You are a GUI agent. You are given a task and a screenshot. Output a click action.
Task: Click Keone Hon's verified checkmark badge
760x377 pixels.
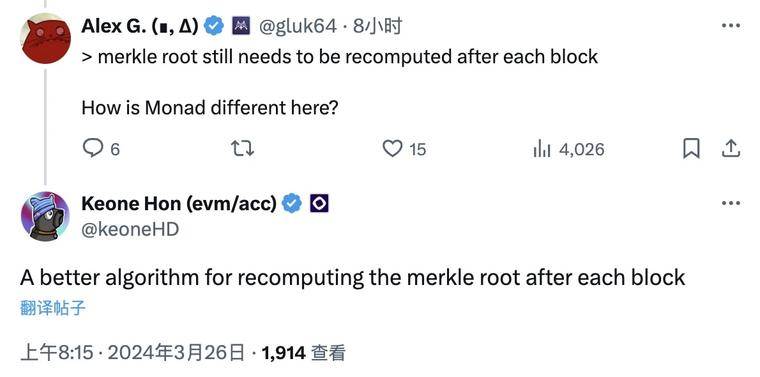point(292,204)
